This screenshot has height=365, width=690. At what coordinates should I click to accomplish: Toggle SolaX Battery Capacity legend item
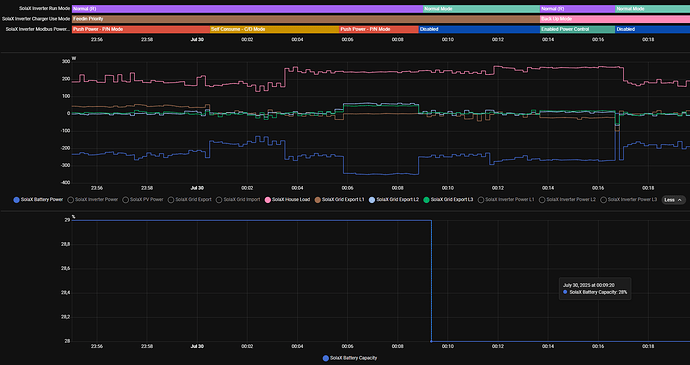pyautogui.click(x=350, y=358)
